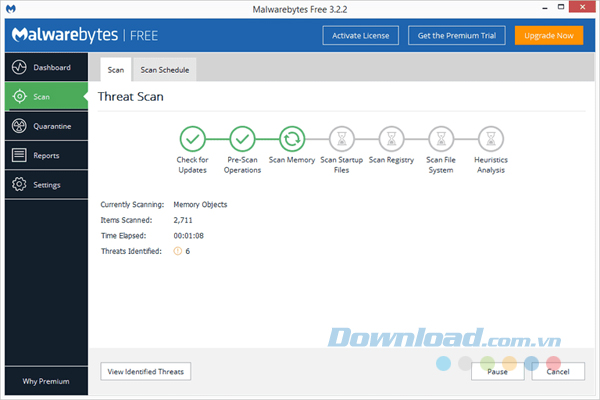Click the Pre-Scan Operations checkmark icon
This screenshot has width=600, height=400.
[x=242, y=139]
